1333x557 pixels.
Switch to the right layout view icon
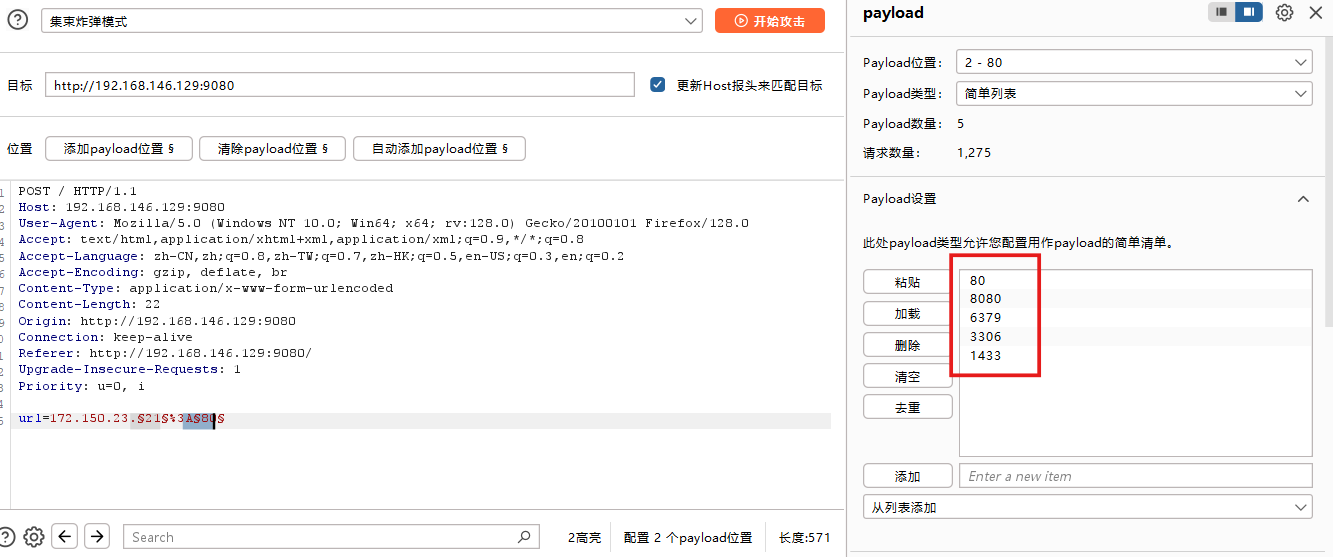click(1249, 12)
